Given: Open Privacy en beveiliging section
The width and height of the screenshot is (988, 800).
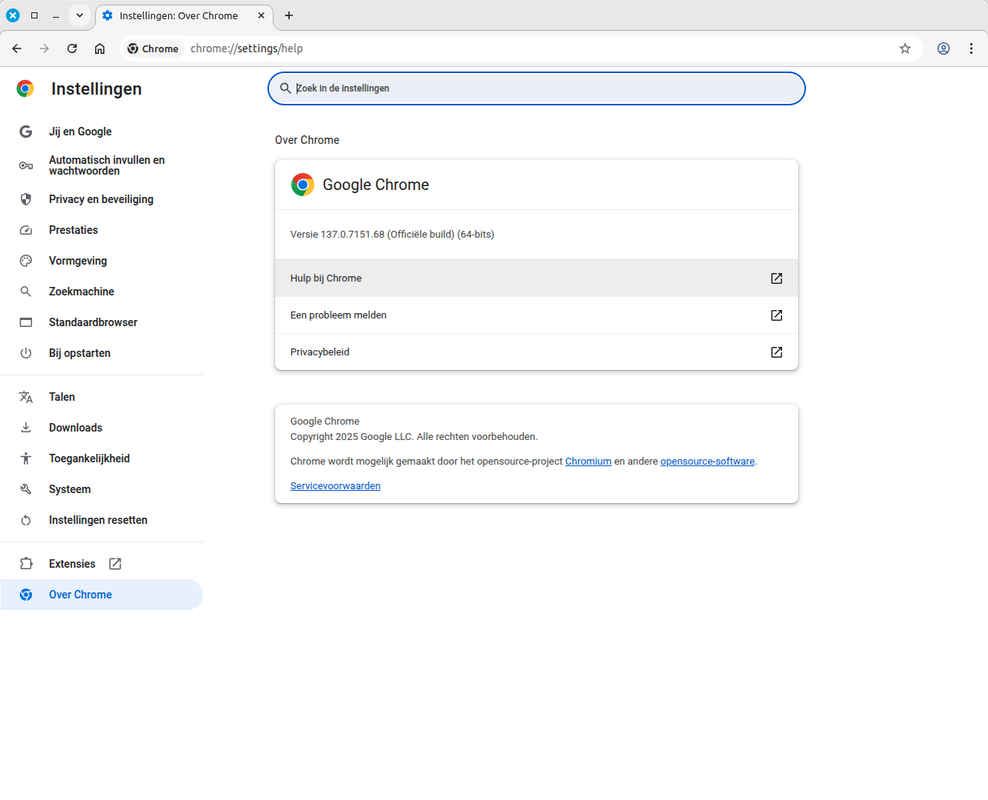Looking at the screenshot, I should tap(101, 199).
